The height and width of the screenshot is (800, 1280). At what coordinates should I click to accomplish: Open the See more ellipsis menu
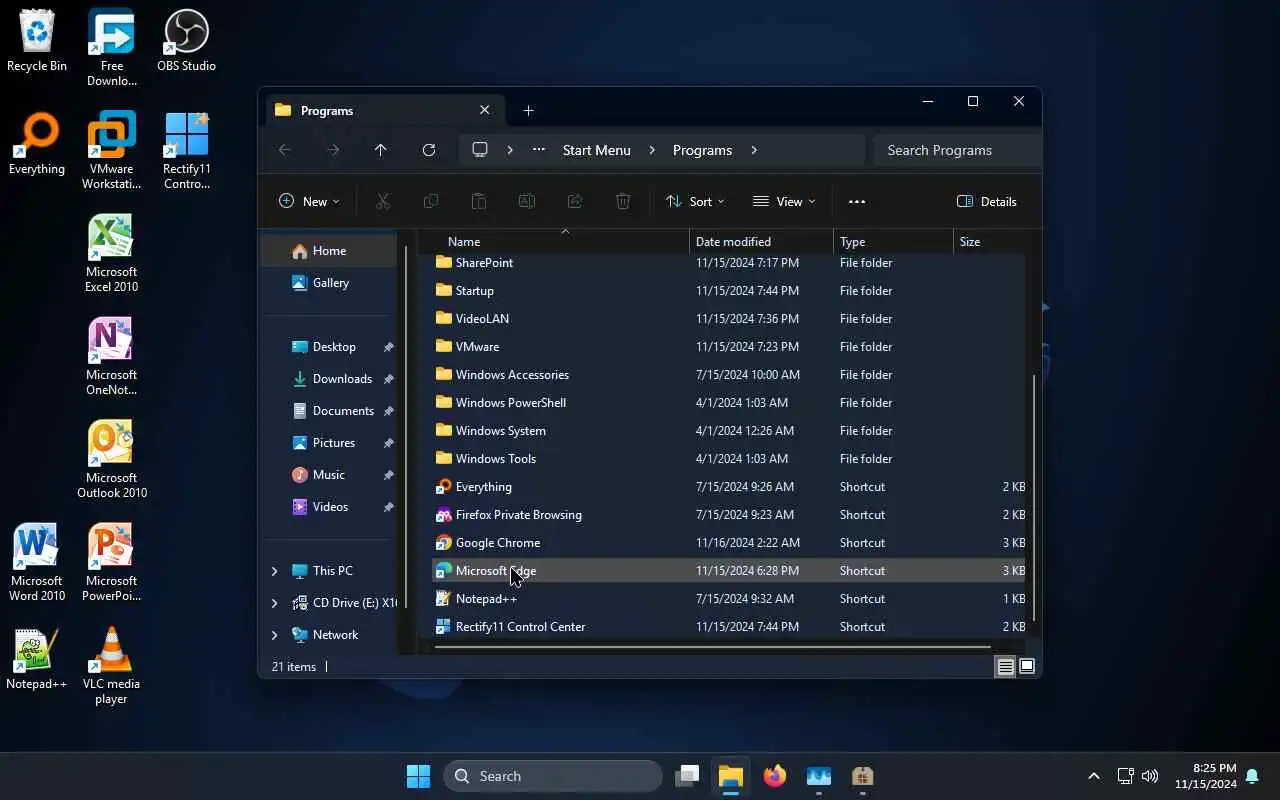tap(857, 201)
